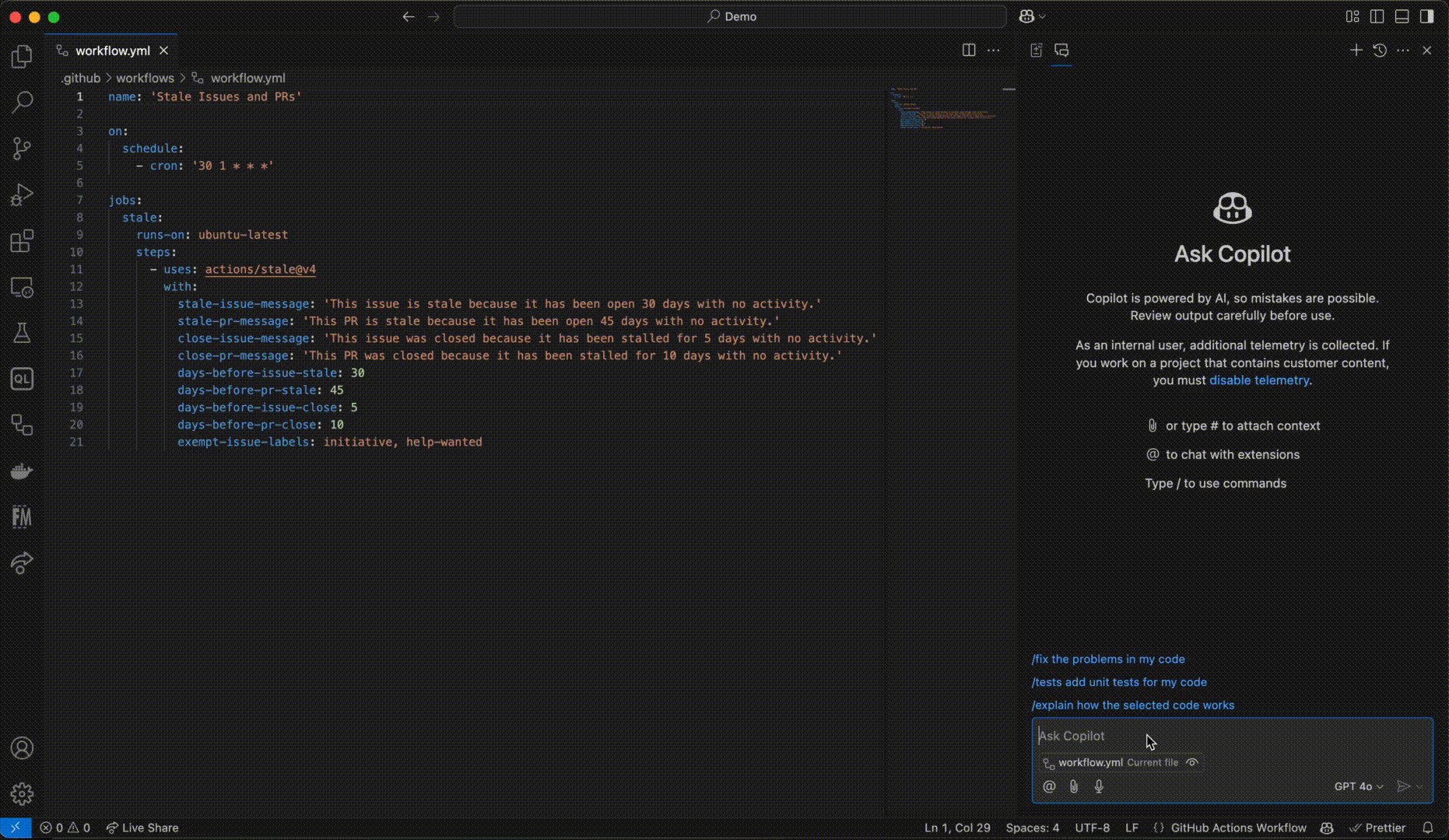
Task: Open chat panel More Actions menu
Action: pyautogui.click(x=1403, y=50)
